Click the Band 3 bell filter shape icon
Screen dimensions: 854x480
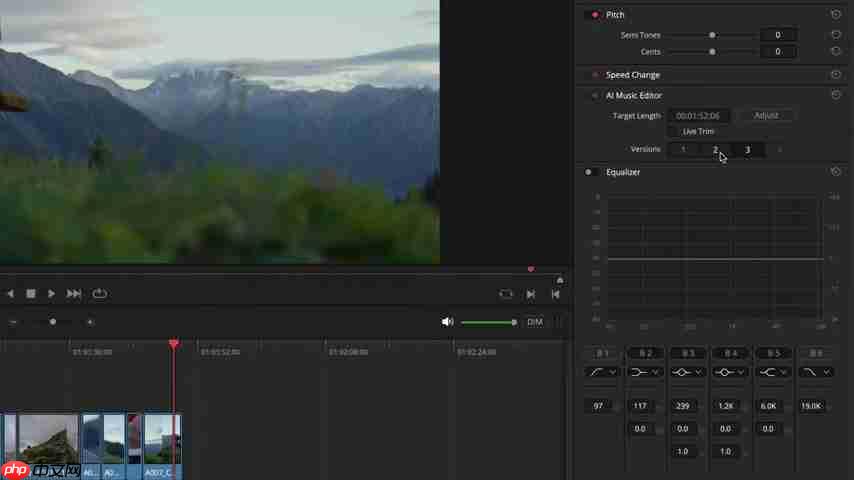pyautogui.click(x=681, y=372)
